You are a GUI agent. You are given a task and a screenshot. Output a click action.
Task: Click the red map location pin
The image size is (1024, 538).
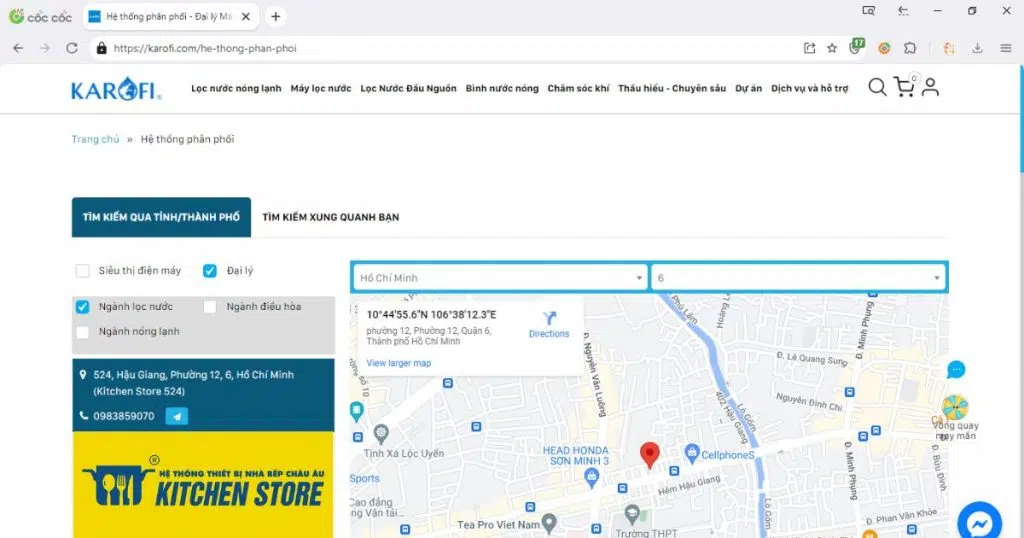(650, 455)
